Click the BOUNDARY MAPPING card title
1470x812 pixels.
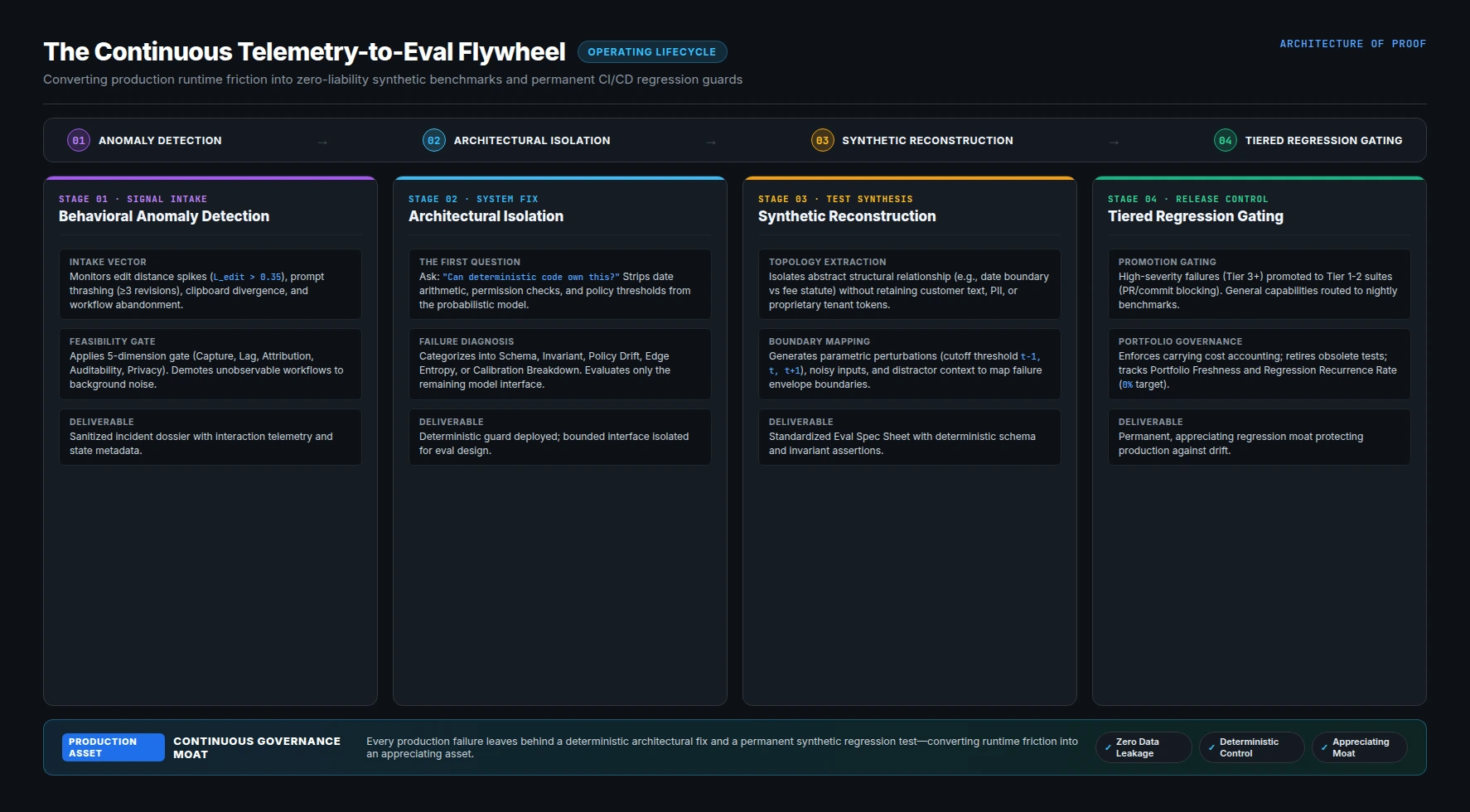820,341
